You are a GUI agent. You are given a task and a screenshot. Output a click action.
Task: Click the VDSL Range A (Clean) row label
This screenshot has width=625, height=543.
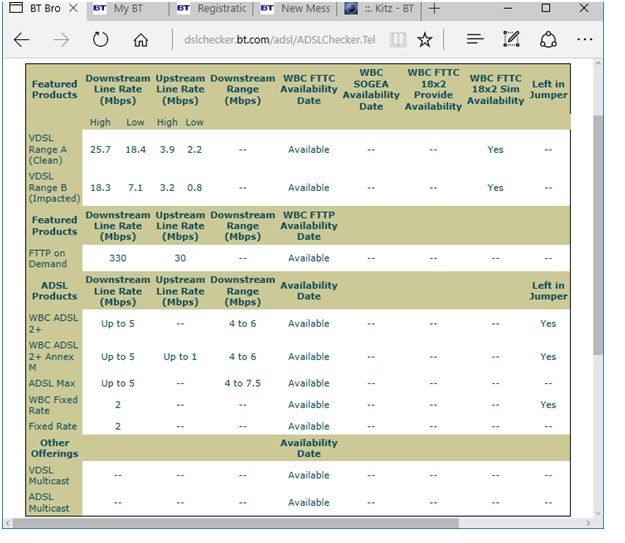point(48,150)
